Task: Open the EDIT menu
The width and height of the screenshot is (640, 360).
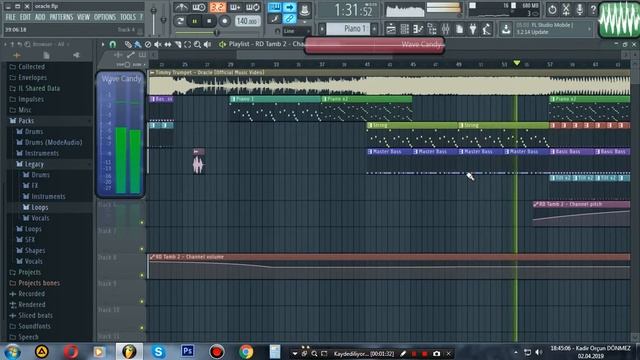Action: tap(25, 17)
